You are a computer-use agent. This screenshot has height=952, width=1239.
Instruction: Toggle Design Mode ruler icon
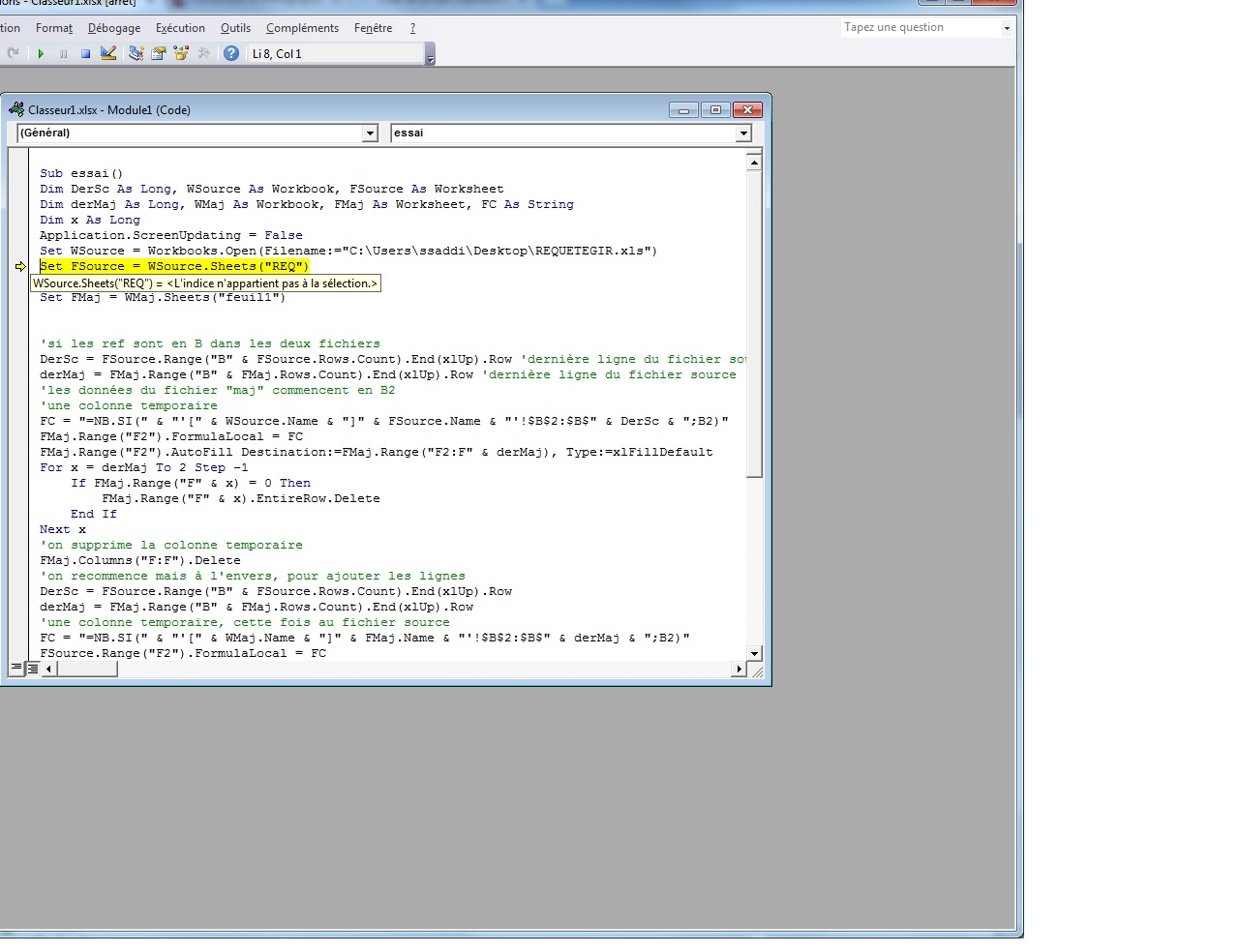108,53
